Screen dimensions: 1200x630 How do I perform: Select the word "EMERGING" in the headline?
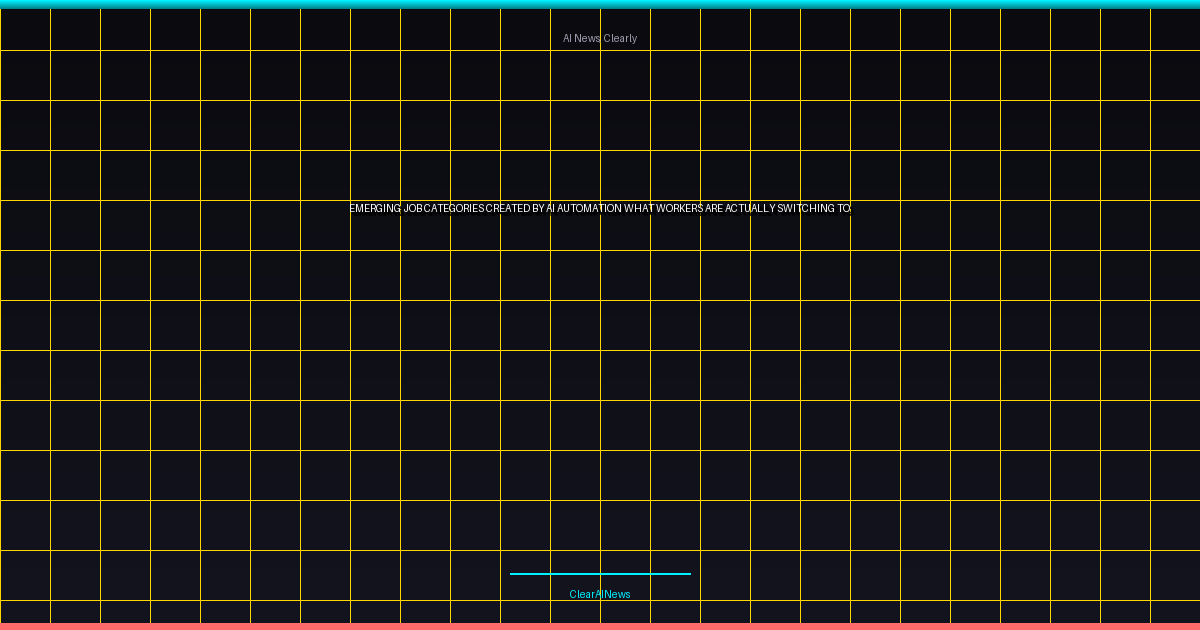click(x=375, y=209)
